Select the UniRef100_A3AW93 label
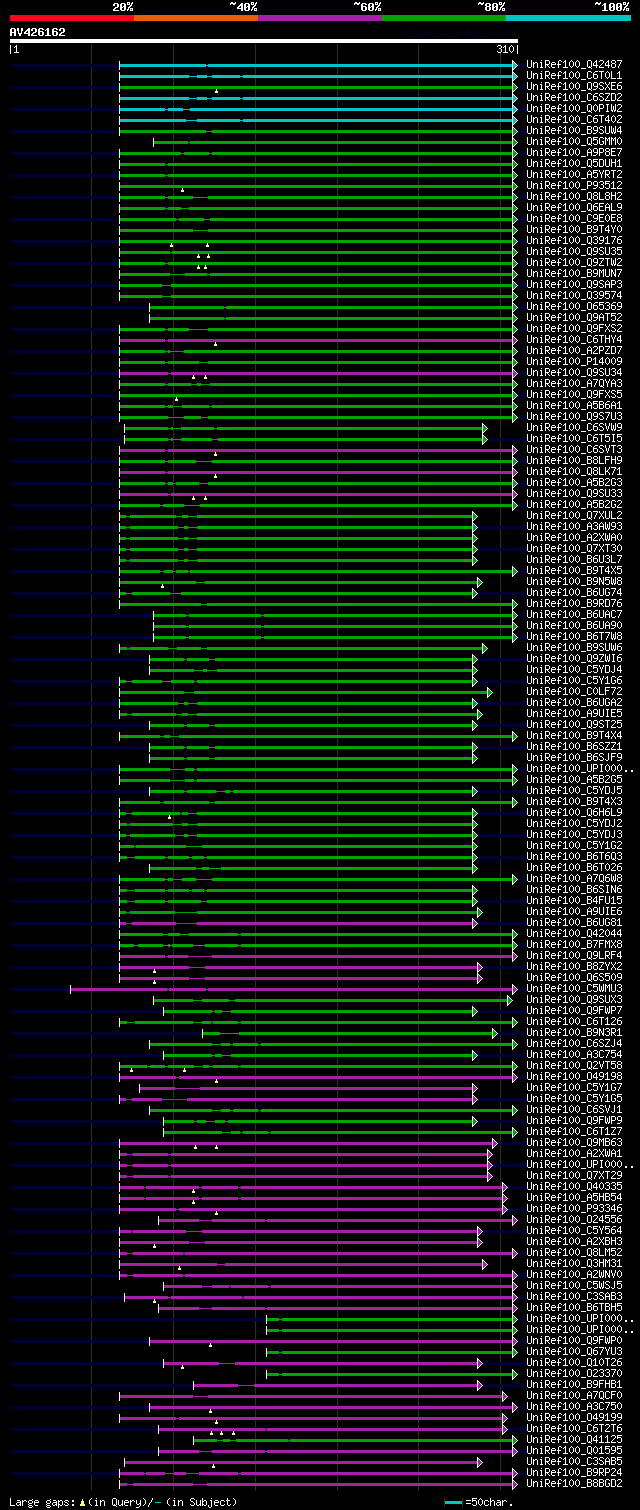The height and width of the screenshot is (1510, 640). pos(574,526)
